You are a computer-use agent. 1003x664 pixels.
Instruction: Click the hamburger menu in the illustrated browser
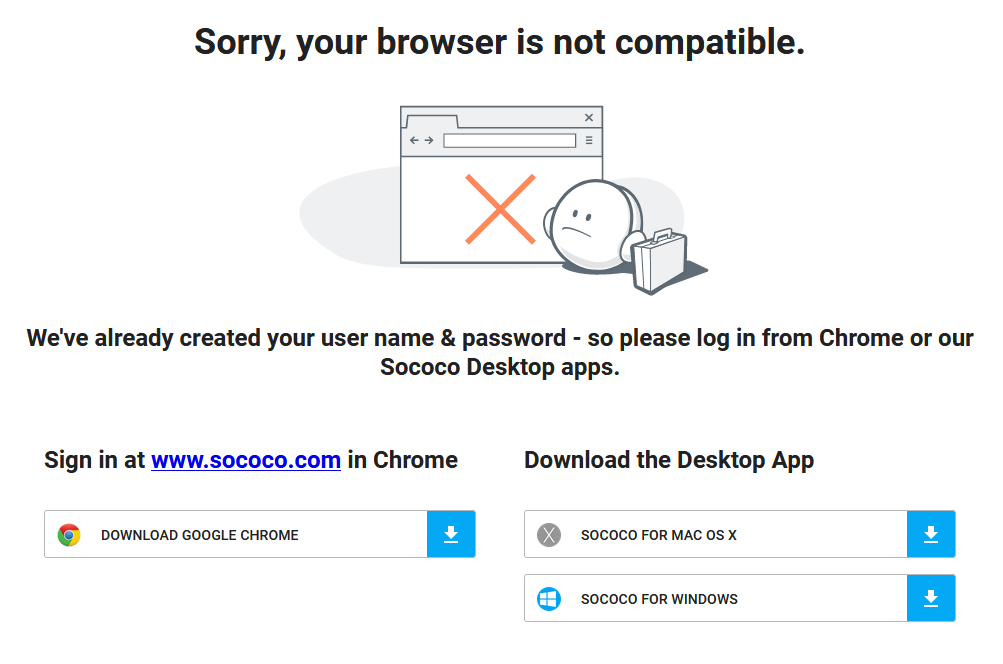[589, 141]
